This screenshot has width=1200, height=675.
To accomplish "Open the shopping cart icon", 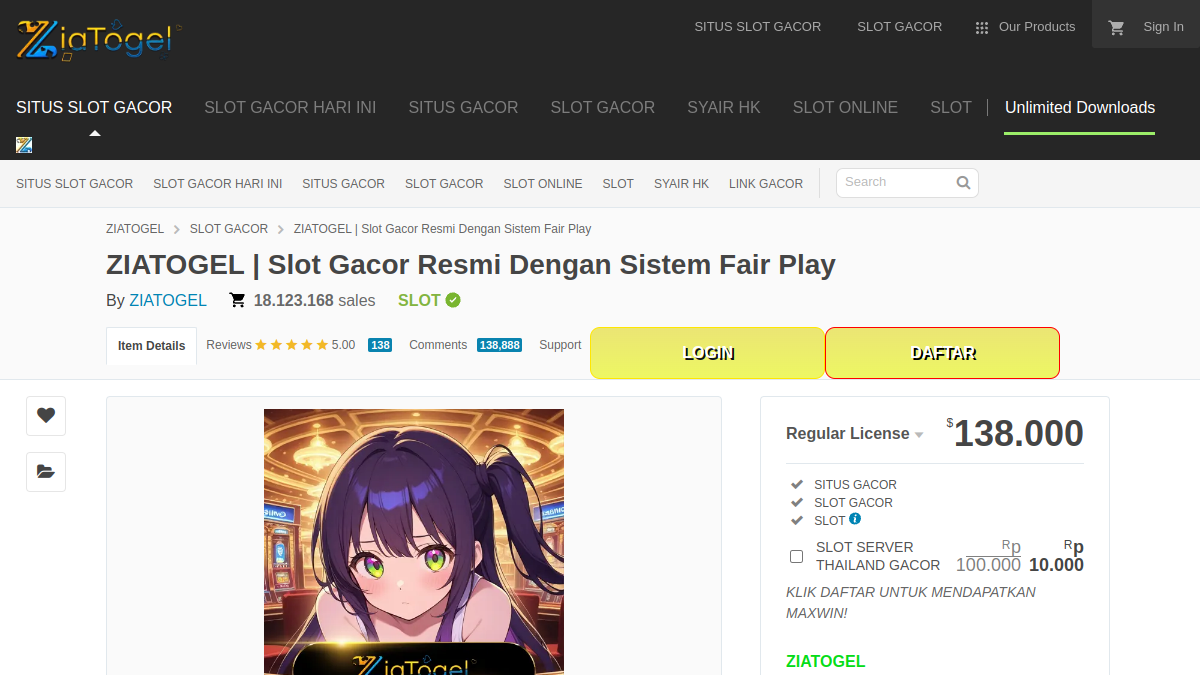I will (1117, 27).
